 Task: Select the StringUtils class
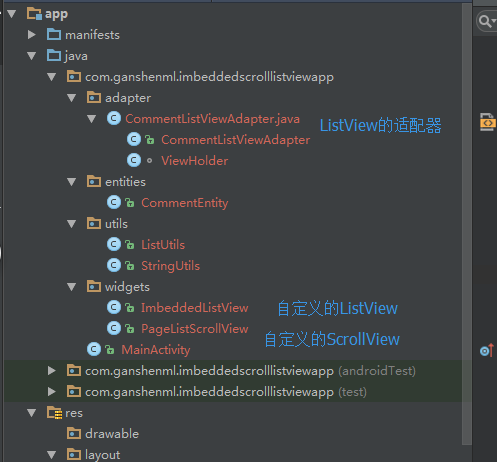(171, 266)
